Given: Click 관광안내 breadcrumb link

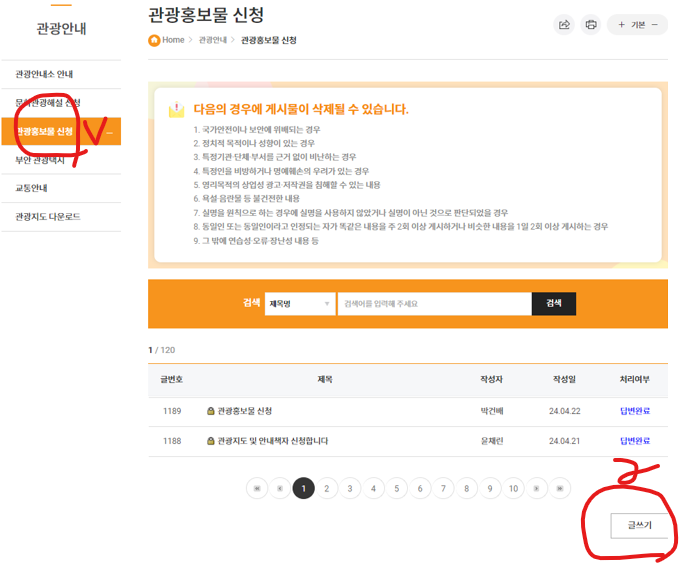Looking at the screenshot, I should 213,40.
